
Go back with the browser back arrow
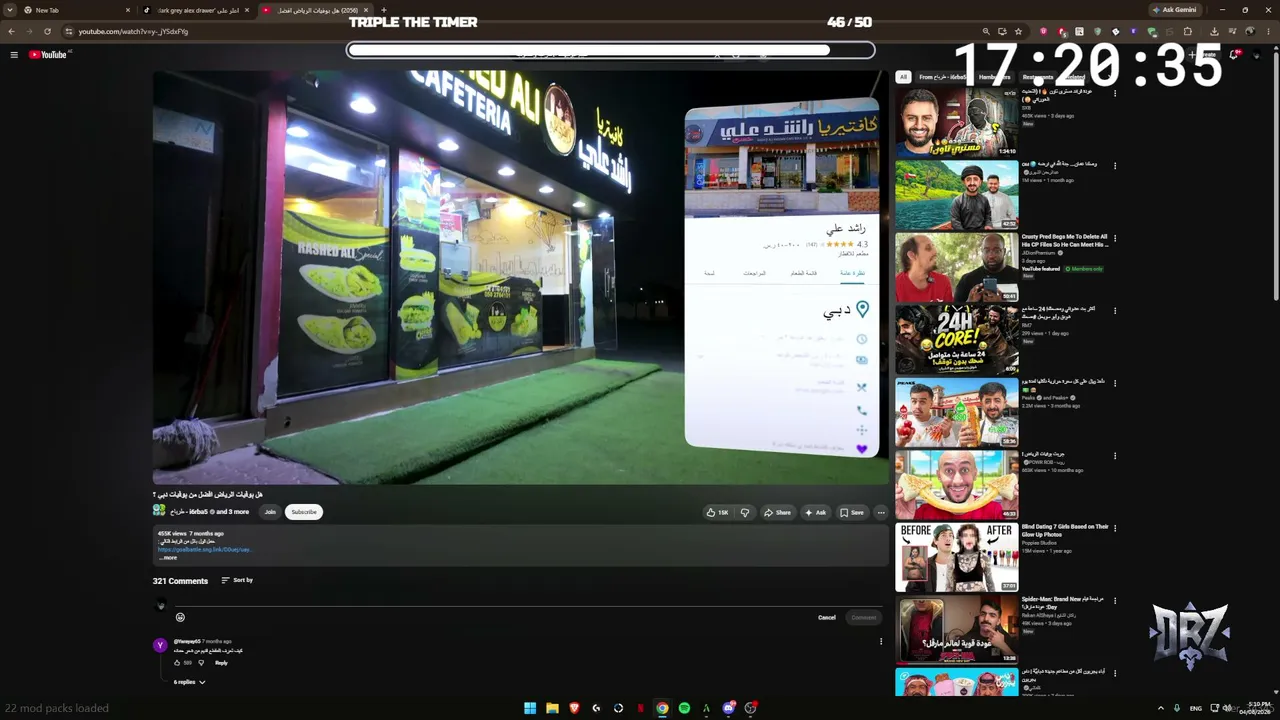pos(11,31)
